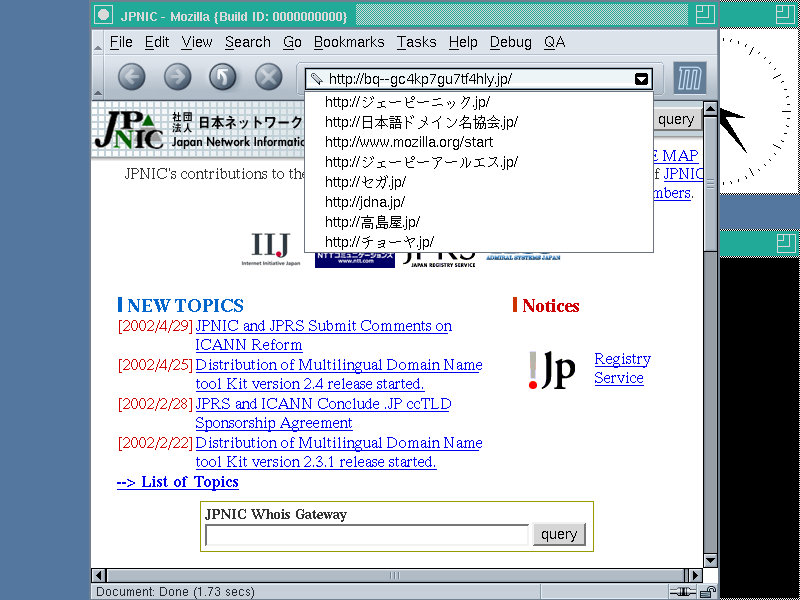The image size is (800, 600).
Task: Choose http://jdna.jp/ in the URL dropdown list
Action: (x=364, y=202)
